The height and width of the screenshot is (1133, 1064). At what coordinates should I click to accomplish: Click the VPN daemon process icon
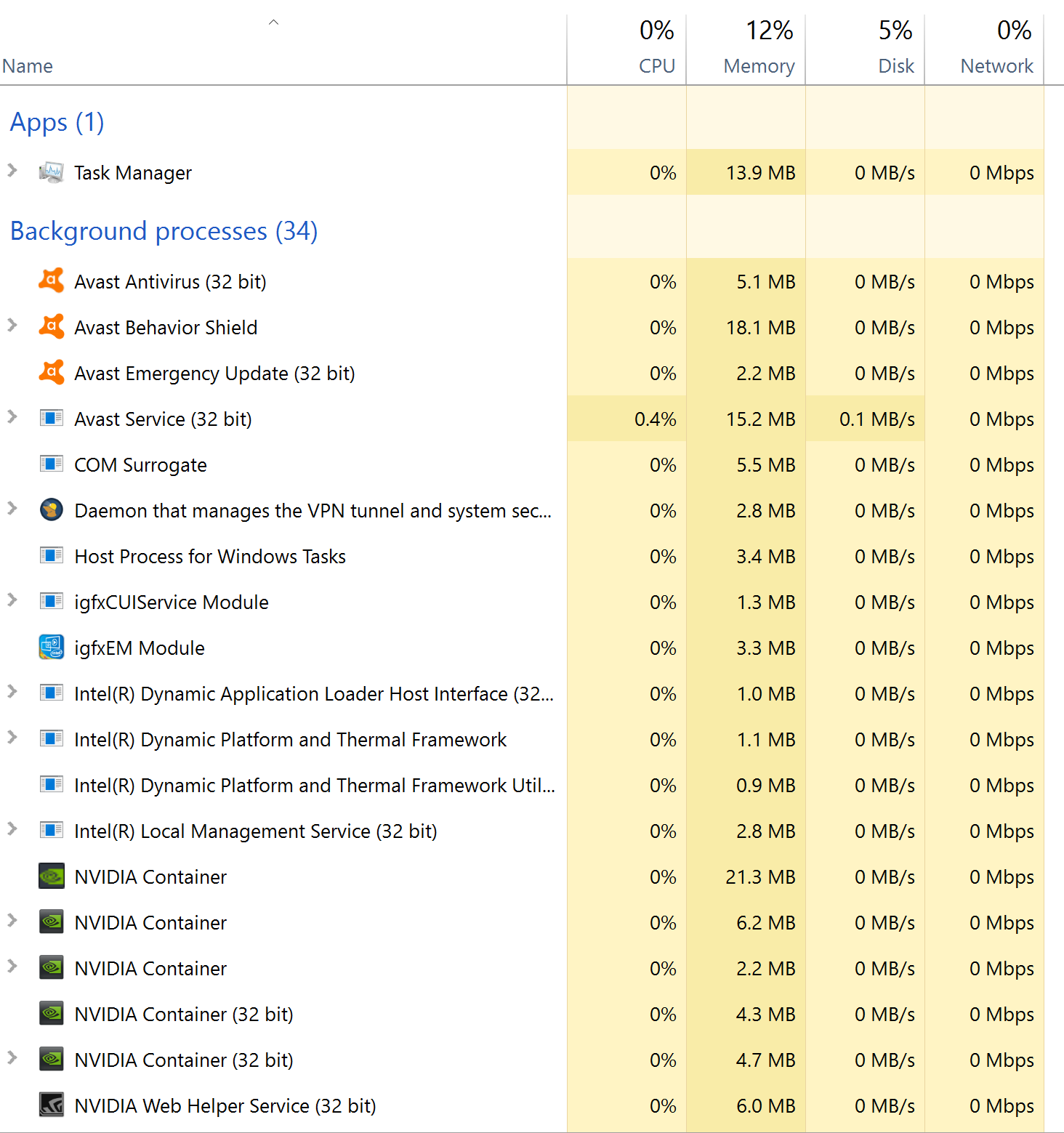[x=51, y=510]
